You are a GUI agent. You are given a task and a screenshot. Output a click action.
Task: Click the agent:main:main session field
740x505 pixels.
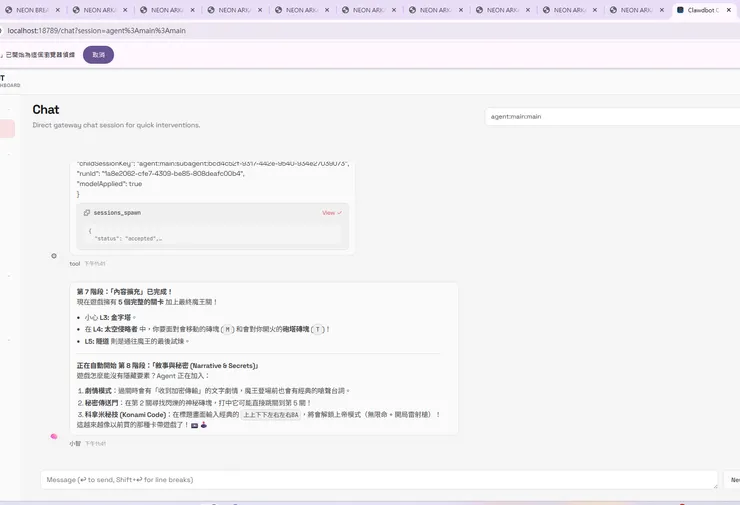coord(613,117)
